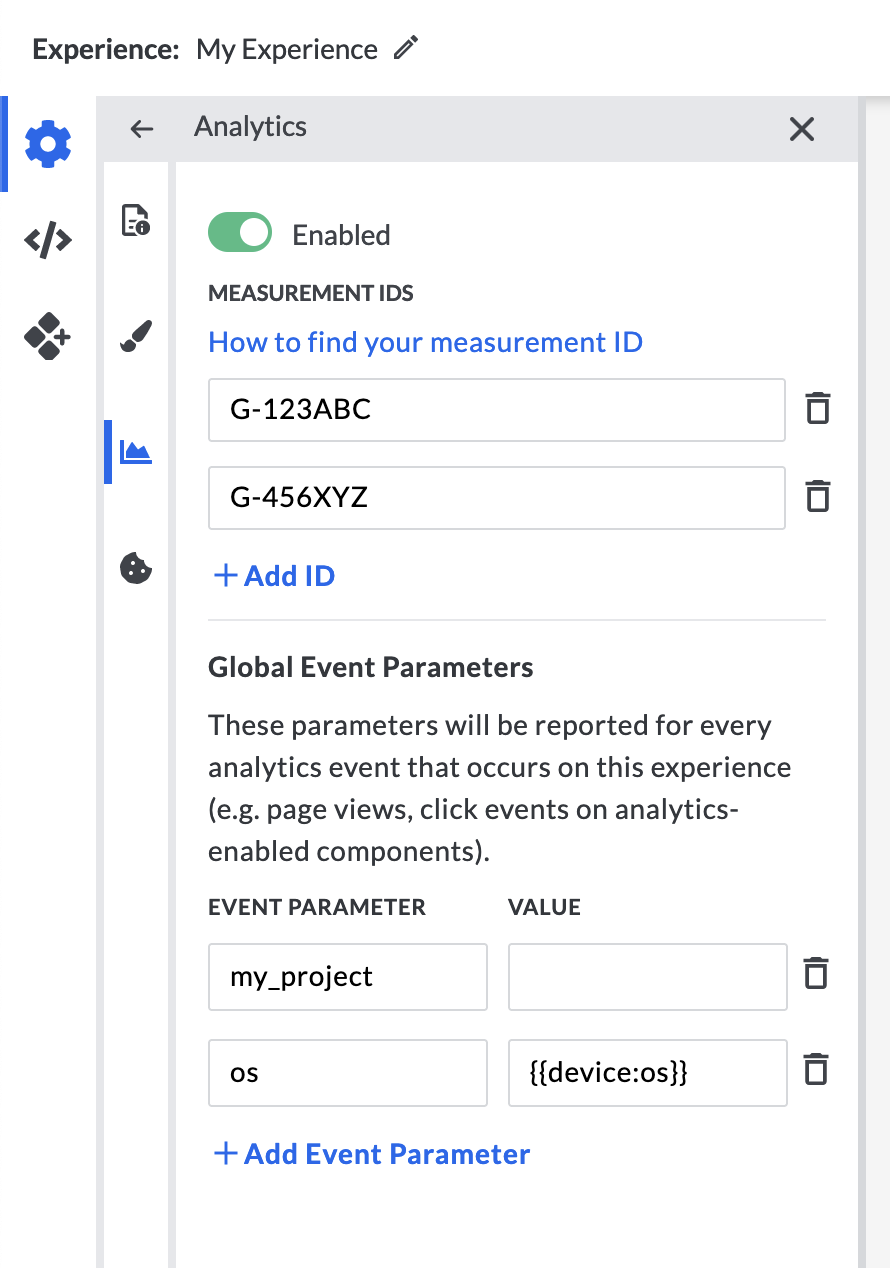890x1268 pixels.
Task: Open the settings gear sidebar icon
Action: pyautogui.click(x=48, y=144)
